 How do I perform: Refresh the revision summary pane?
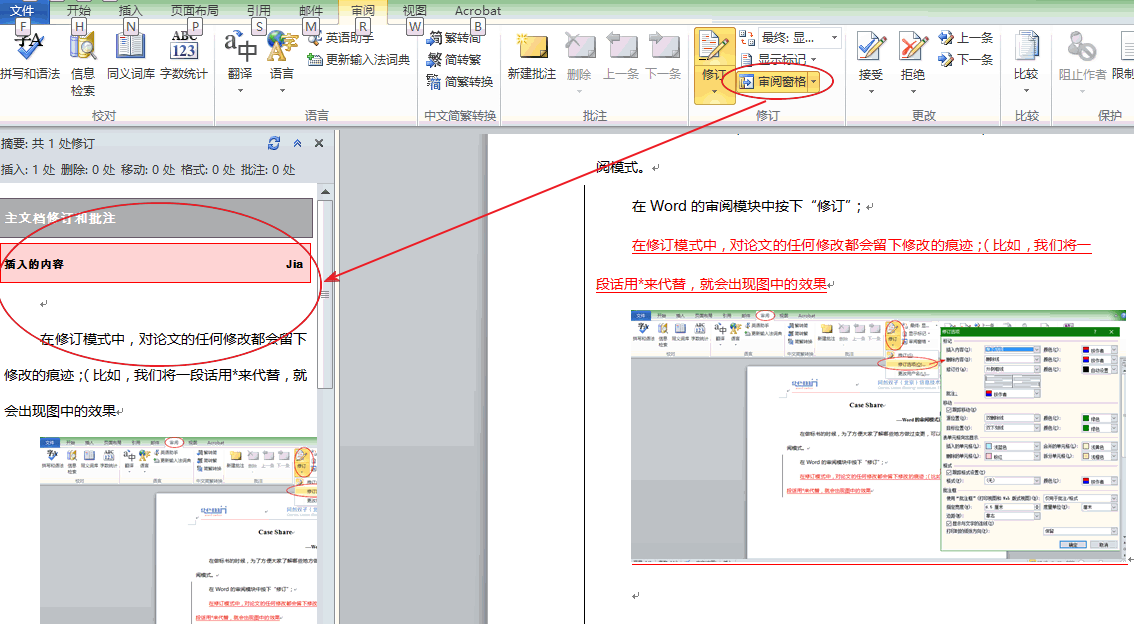point(274,144)
